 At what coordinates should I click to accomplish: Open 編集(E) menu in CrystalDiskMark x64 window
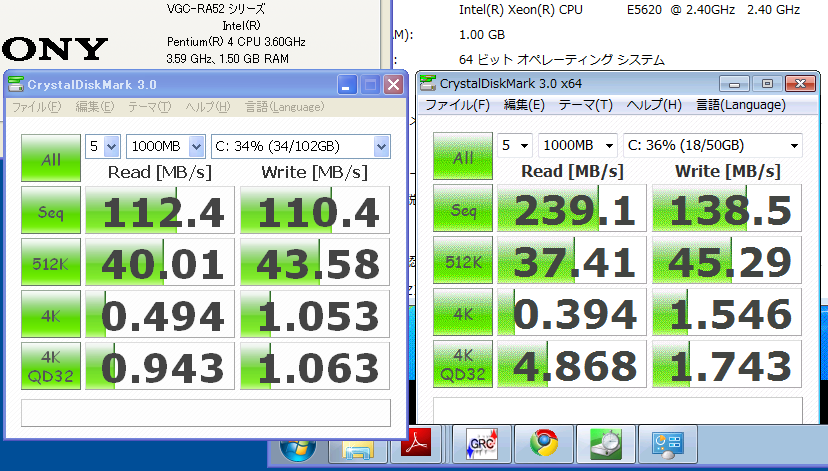[524, 105]
